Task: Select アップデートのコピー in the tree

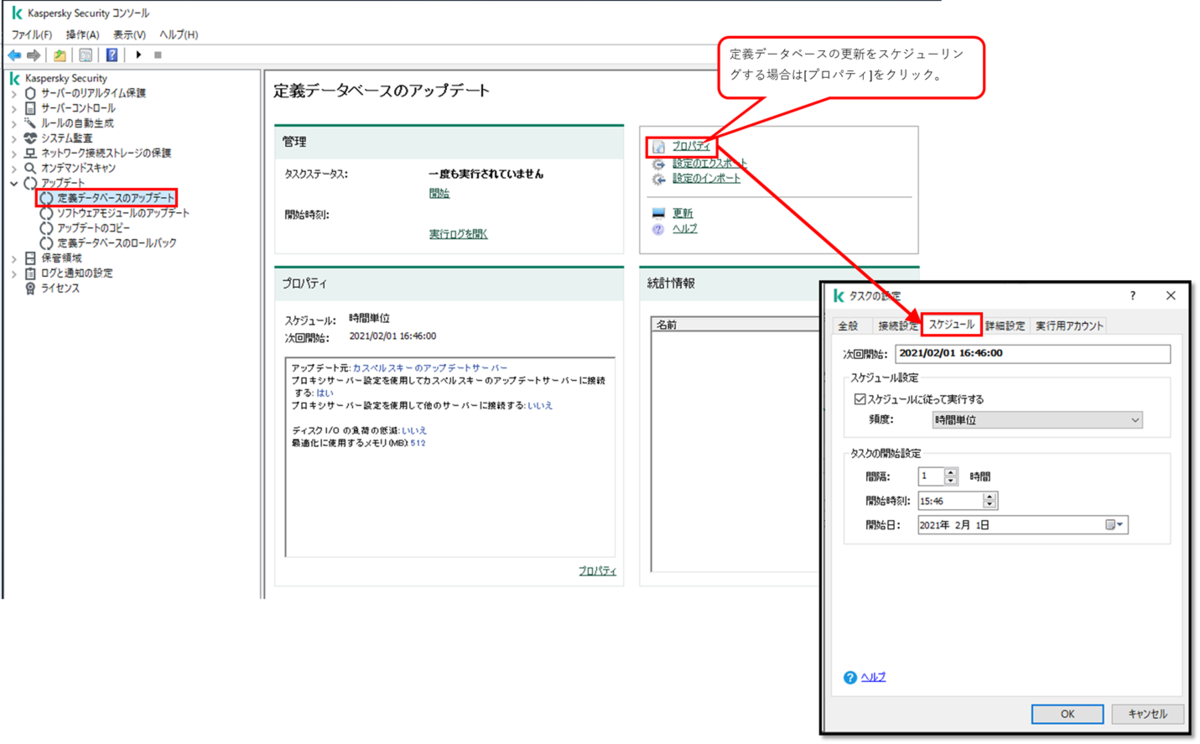Action: point(96,228)
